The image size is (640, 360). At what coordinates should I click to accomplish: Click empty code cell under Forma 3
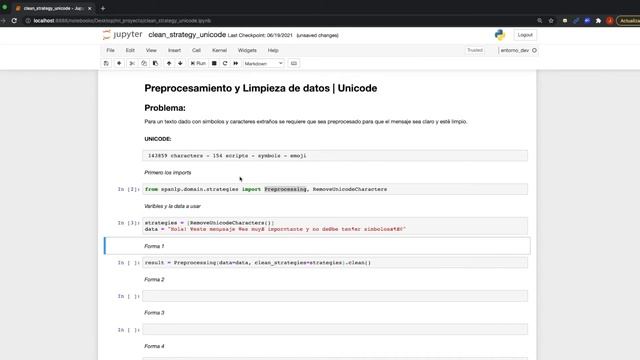coord(335,329)
